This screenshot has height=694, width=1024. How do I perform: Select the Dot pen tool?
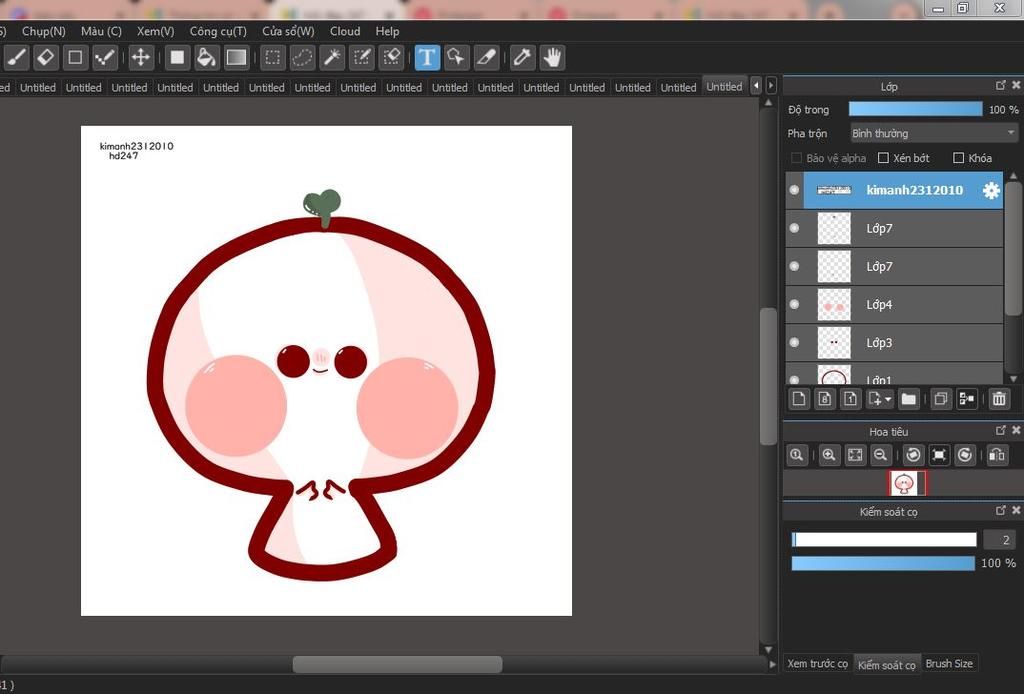(104, 57)
